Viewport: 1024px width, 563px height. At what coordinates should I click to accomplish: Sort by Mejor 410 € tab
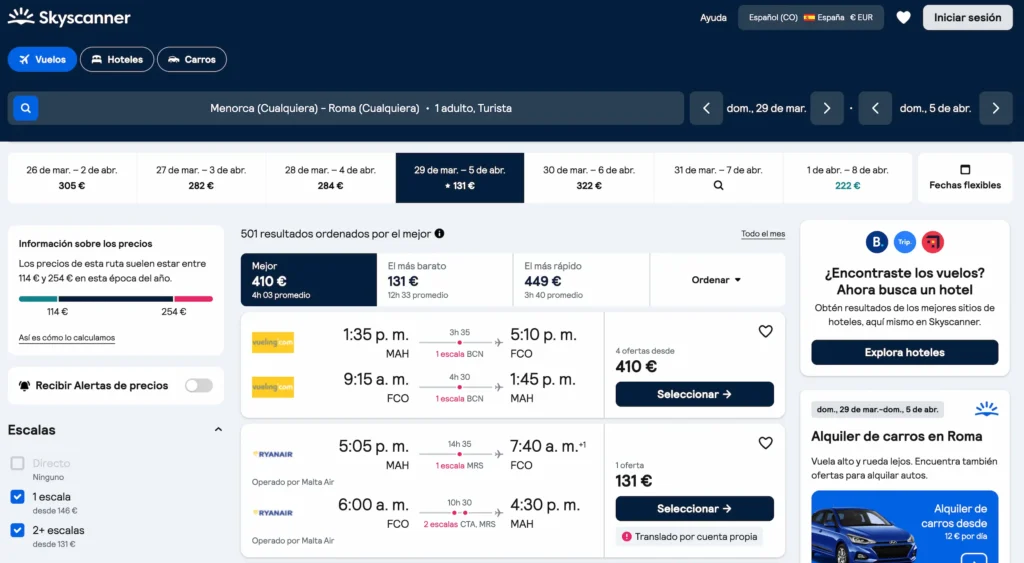(x=309, y=280)
